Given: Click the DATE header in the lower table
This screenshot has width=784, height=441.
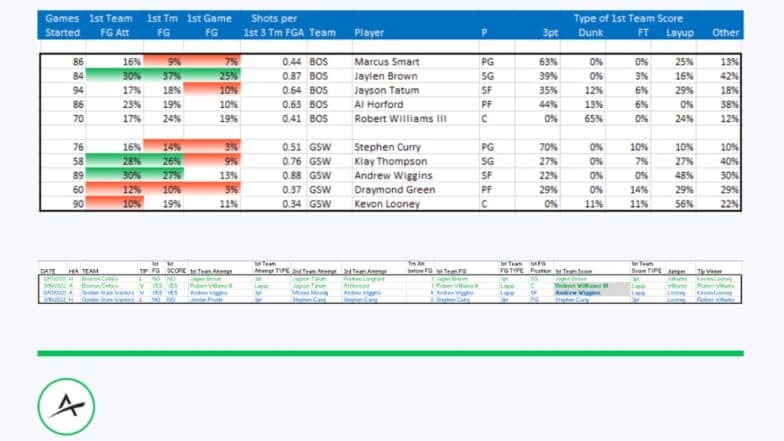Looking at the screenshot, I should point(48,271).
